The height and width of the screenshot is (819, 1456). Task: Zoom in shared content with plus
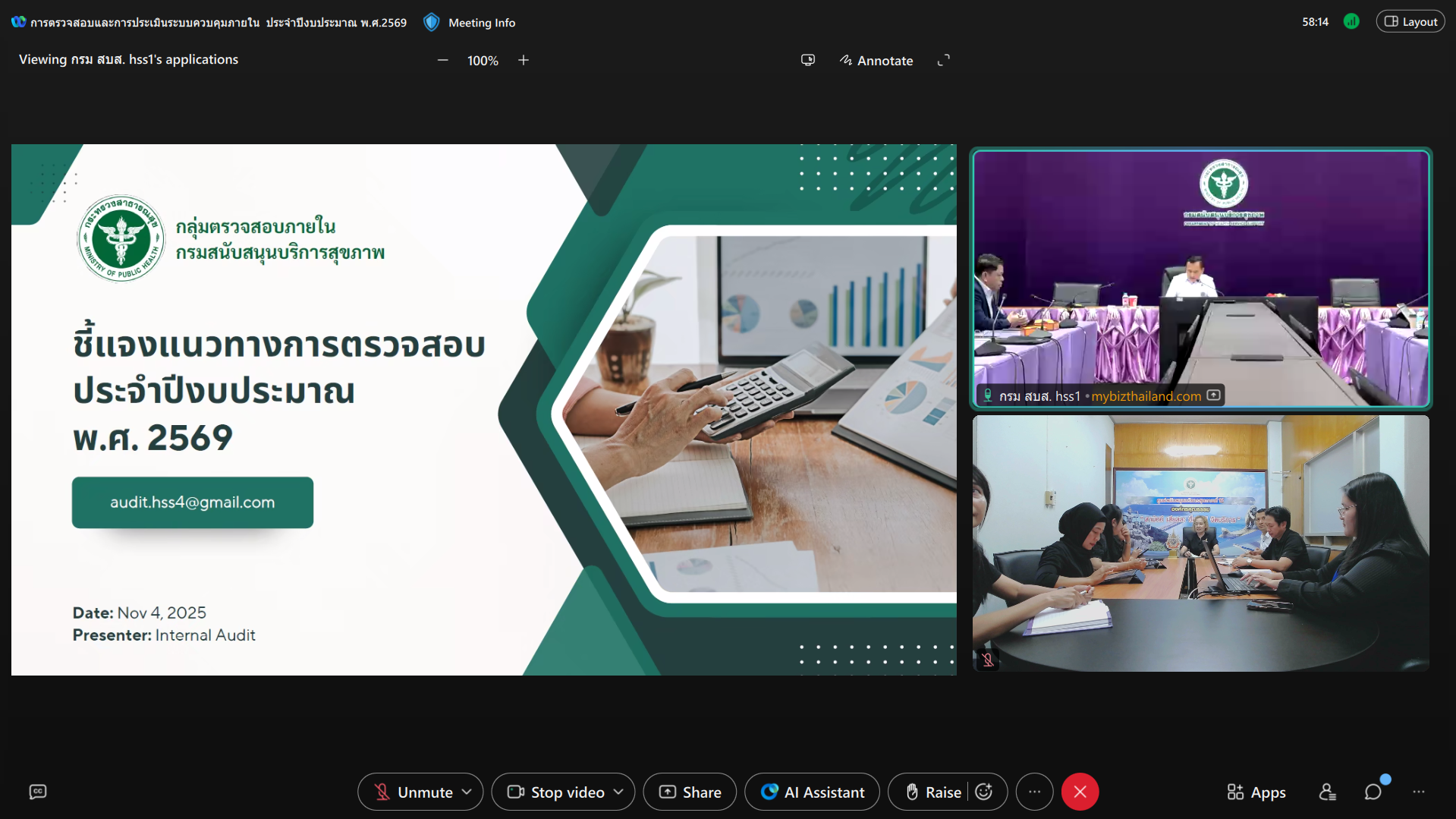tap(524, 60)
